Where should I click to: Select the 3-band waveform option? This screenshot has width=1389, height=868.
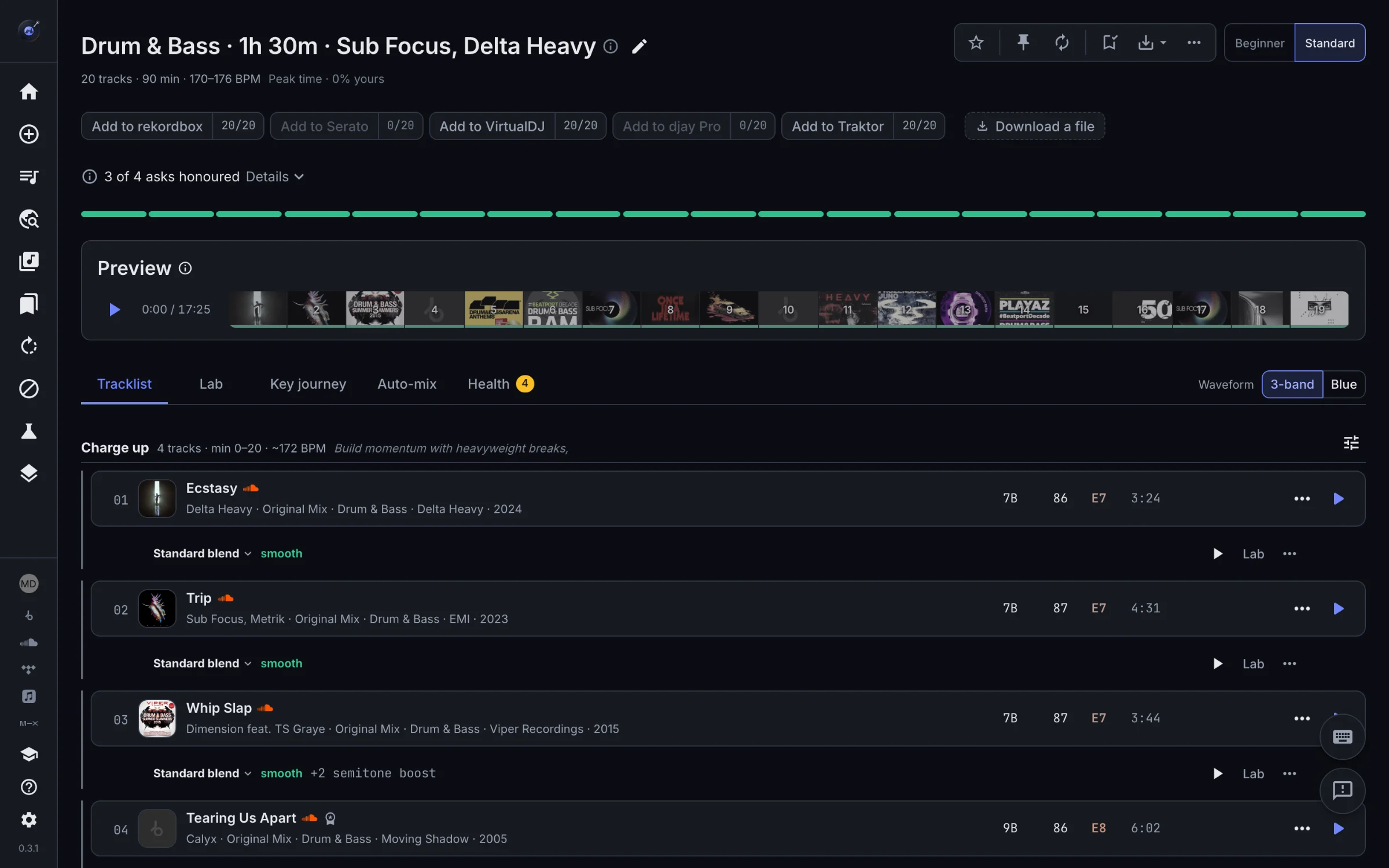point(1292,384)
